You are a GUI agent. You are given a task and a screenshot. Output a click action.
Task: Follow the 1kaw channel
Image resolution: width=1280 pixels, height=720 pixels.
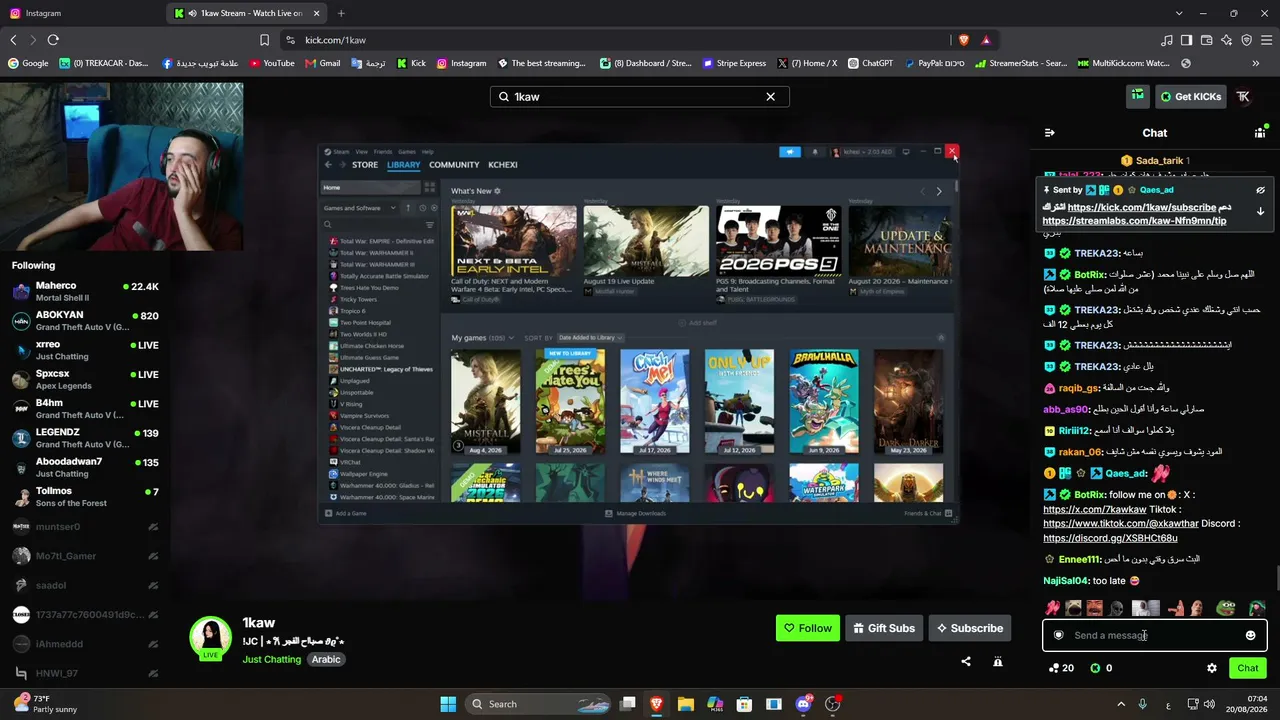click(807, 628)
